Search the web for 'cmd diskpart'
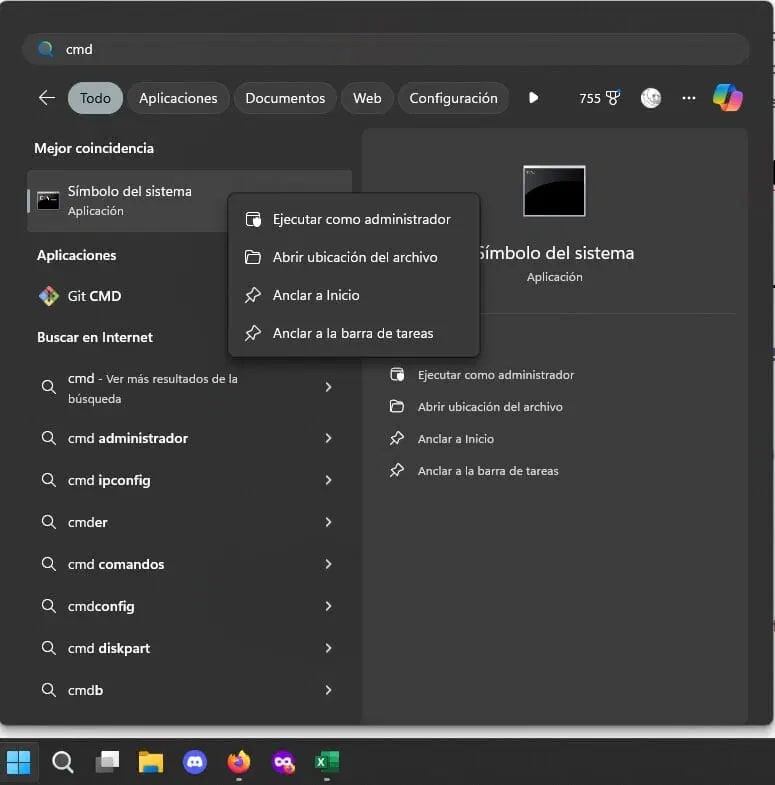 (189, 648)
